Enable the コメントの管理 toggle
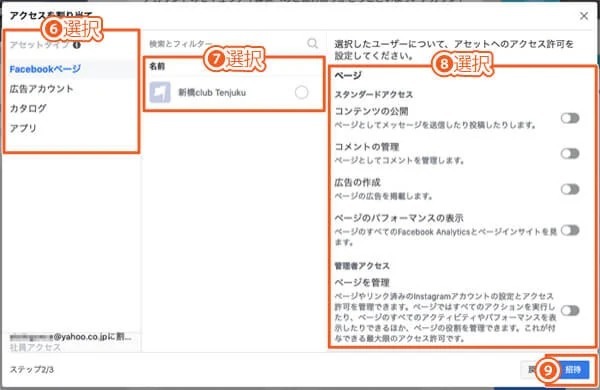Screen dimensions: 600x390 point(570,153)
